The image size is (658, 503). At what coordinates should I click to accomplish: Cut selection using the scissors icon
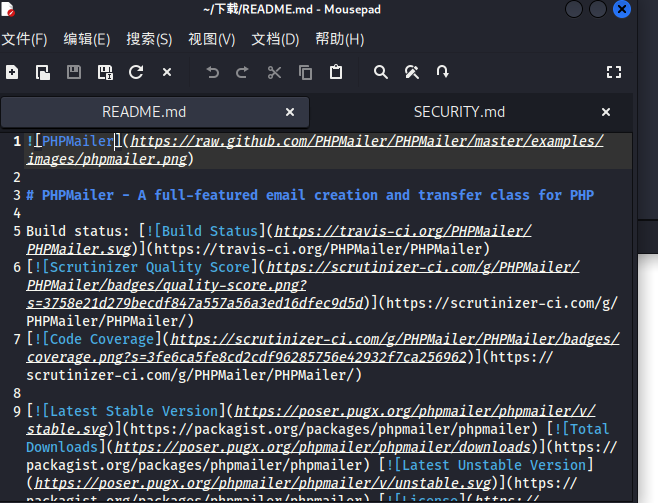[274, 72]
